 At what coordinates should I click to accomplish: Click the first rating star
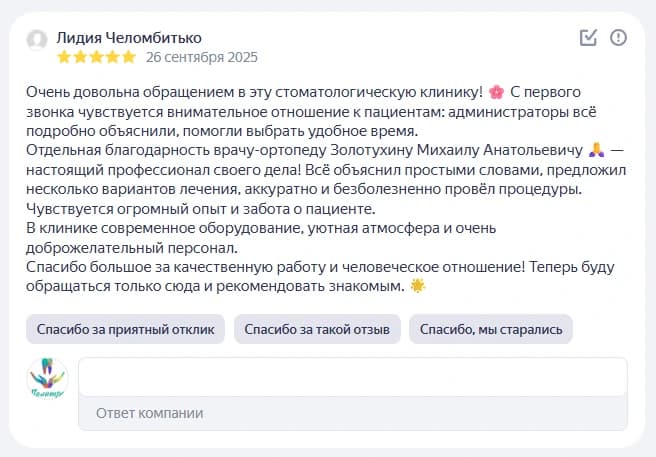click(65, 57)
